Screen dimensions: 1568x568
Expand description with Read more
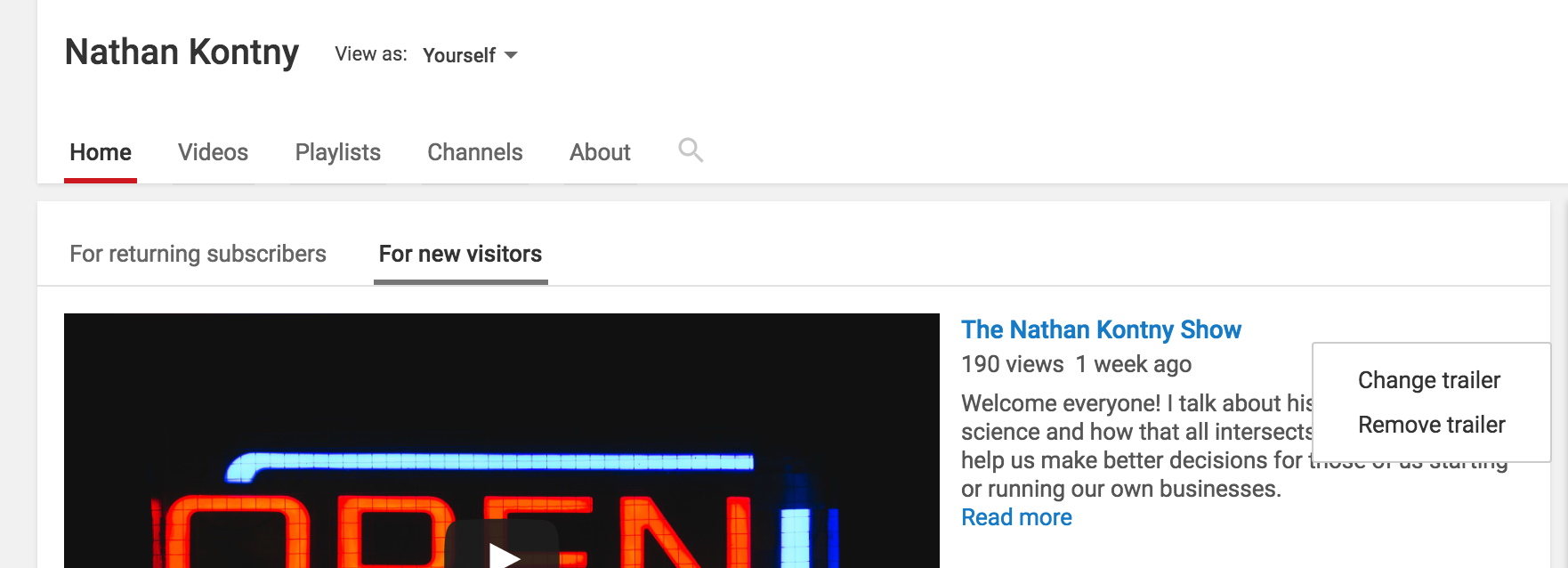pos(1016,517)
